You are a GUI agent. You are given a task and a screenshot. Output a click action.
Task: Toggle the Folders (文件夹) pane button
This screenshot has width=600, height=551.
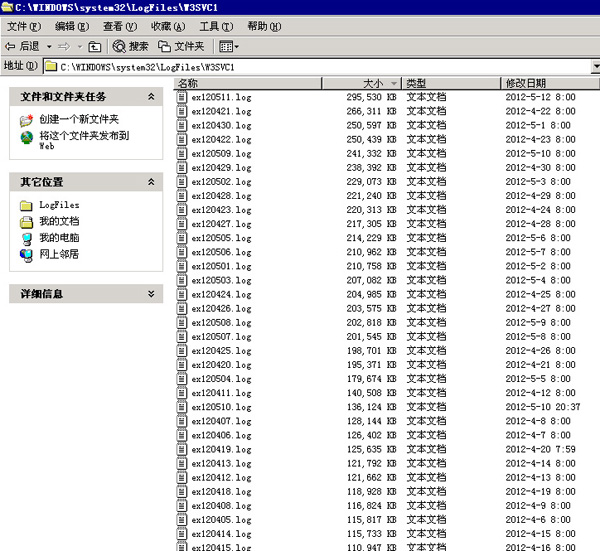tap(181, 46)
